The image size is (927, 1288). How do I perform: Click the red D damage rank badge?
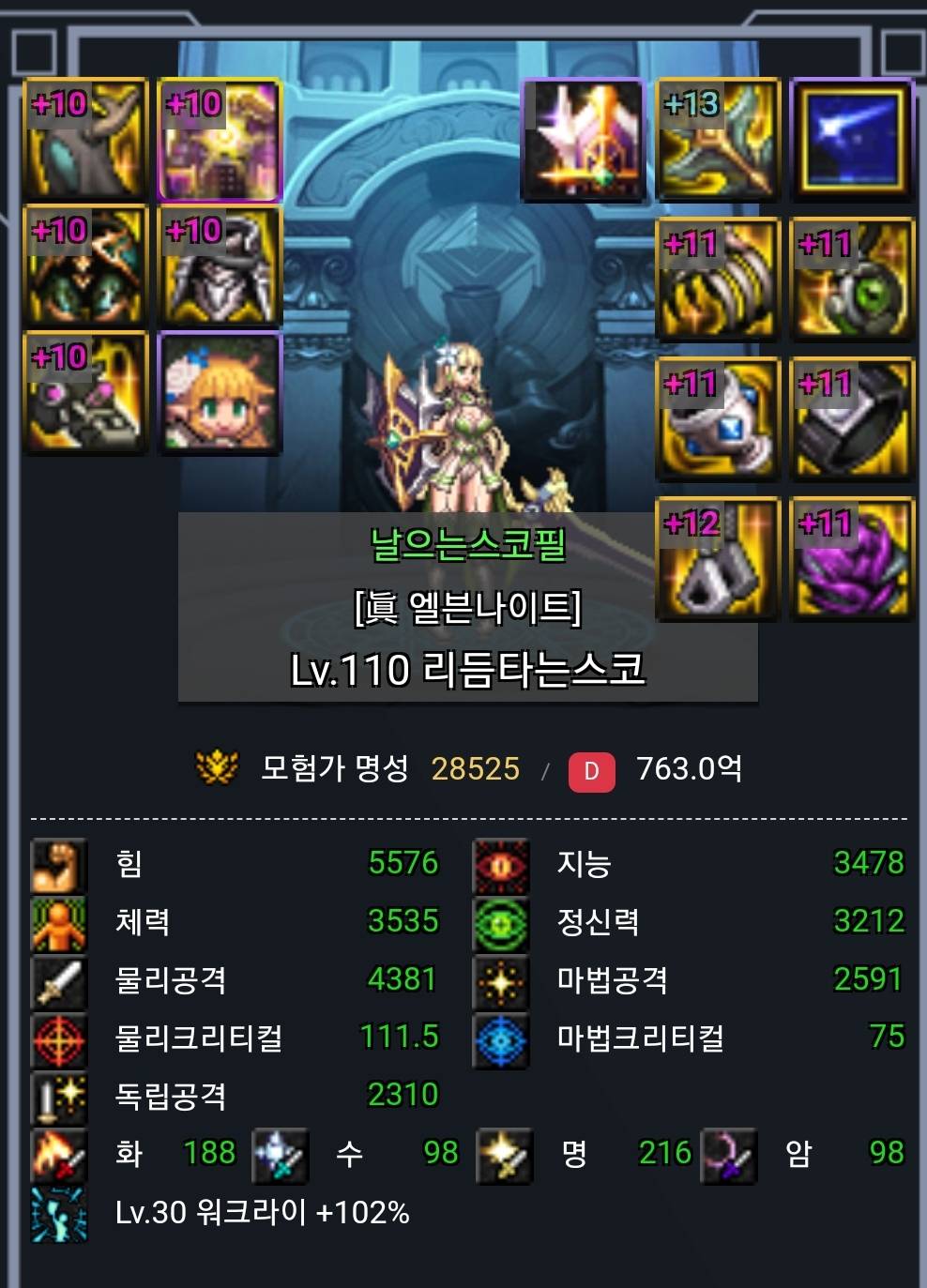592,771
